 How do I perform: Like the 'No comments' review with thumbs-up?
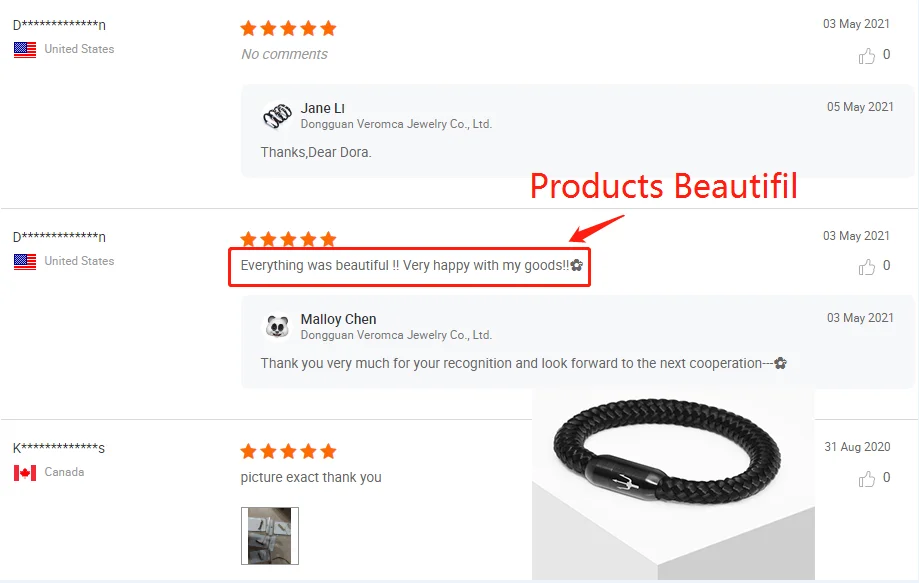(866, 56)
